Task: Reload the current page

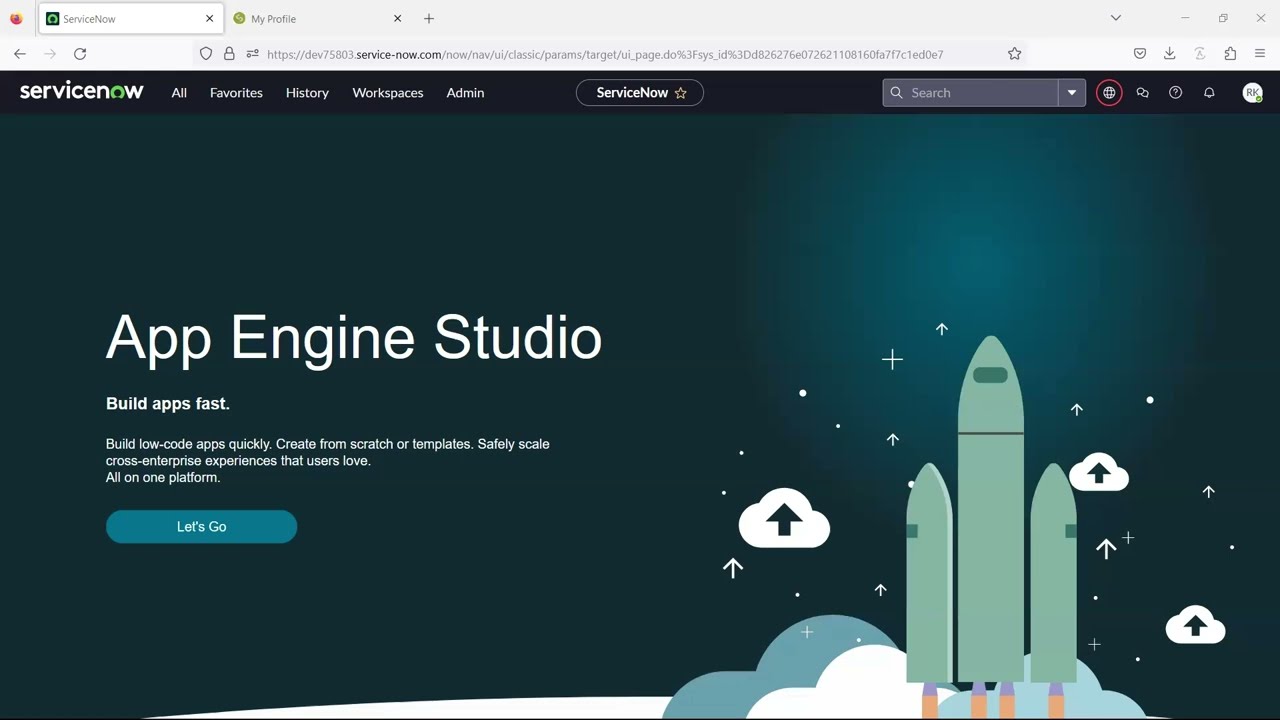Action: click(80, 54)
